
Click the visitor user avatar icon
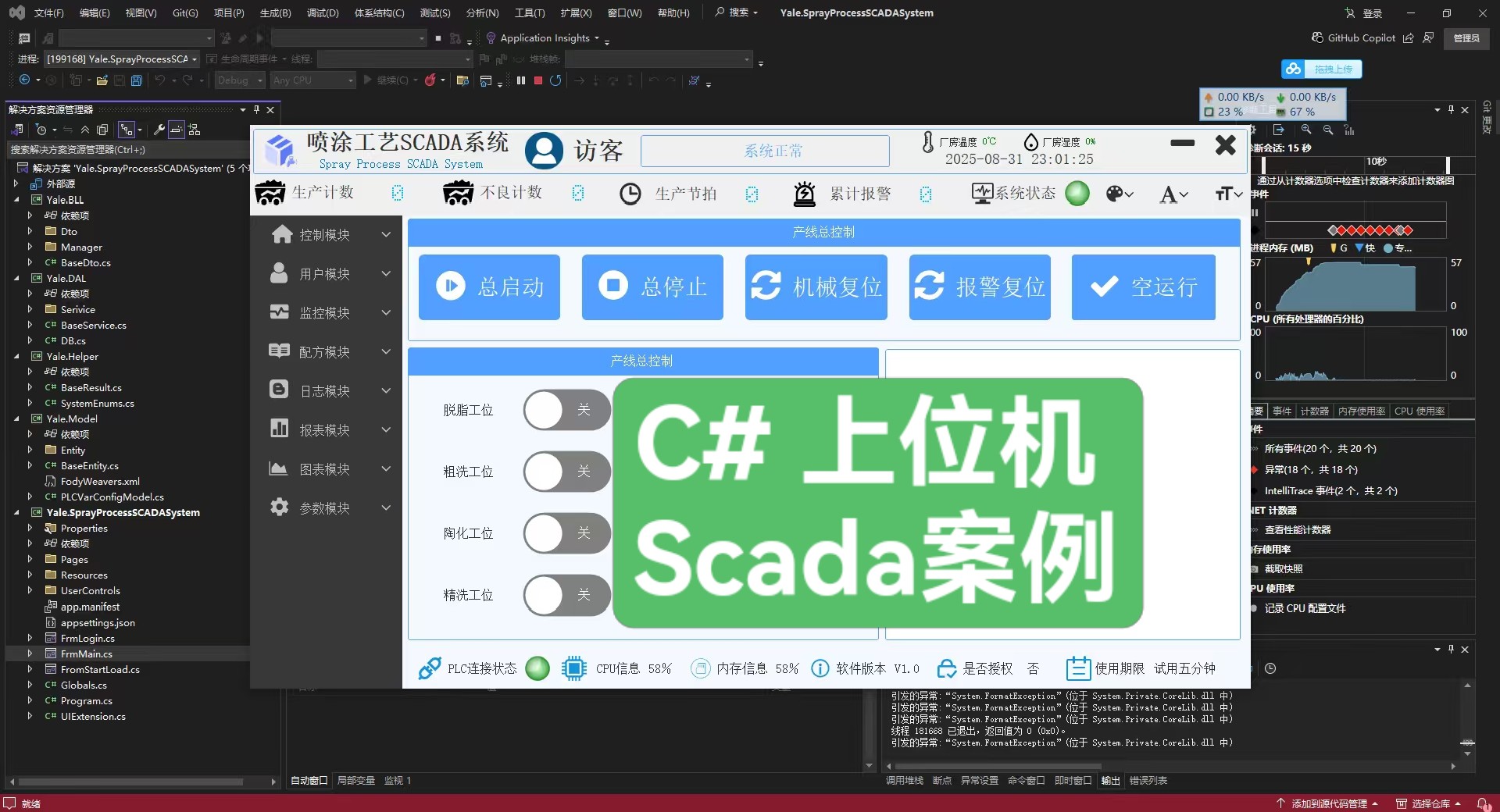click(544, 151)
